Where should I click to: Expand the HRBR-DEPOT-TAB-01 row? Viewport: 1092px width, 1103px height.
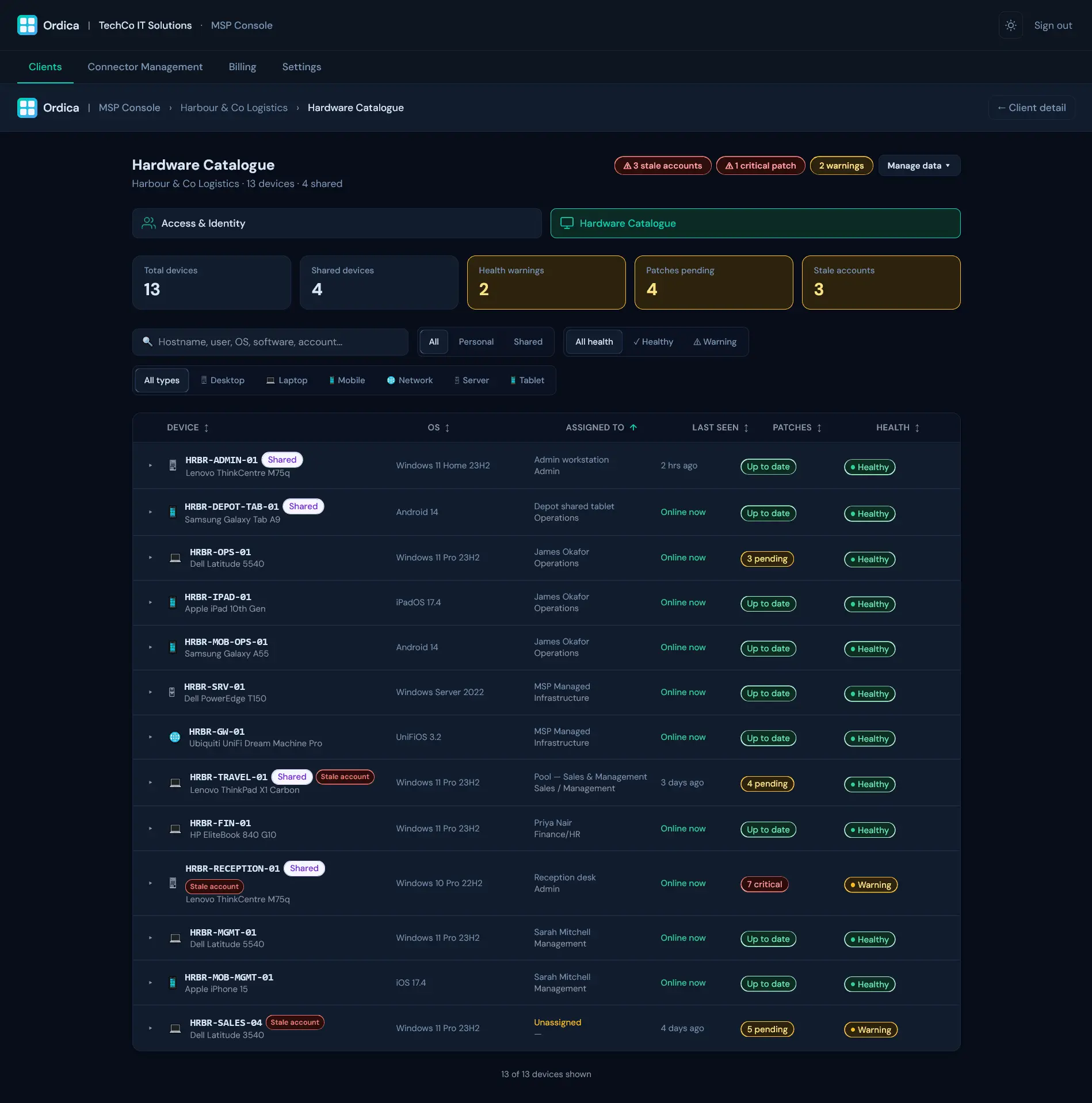(150, 512)
